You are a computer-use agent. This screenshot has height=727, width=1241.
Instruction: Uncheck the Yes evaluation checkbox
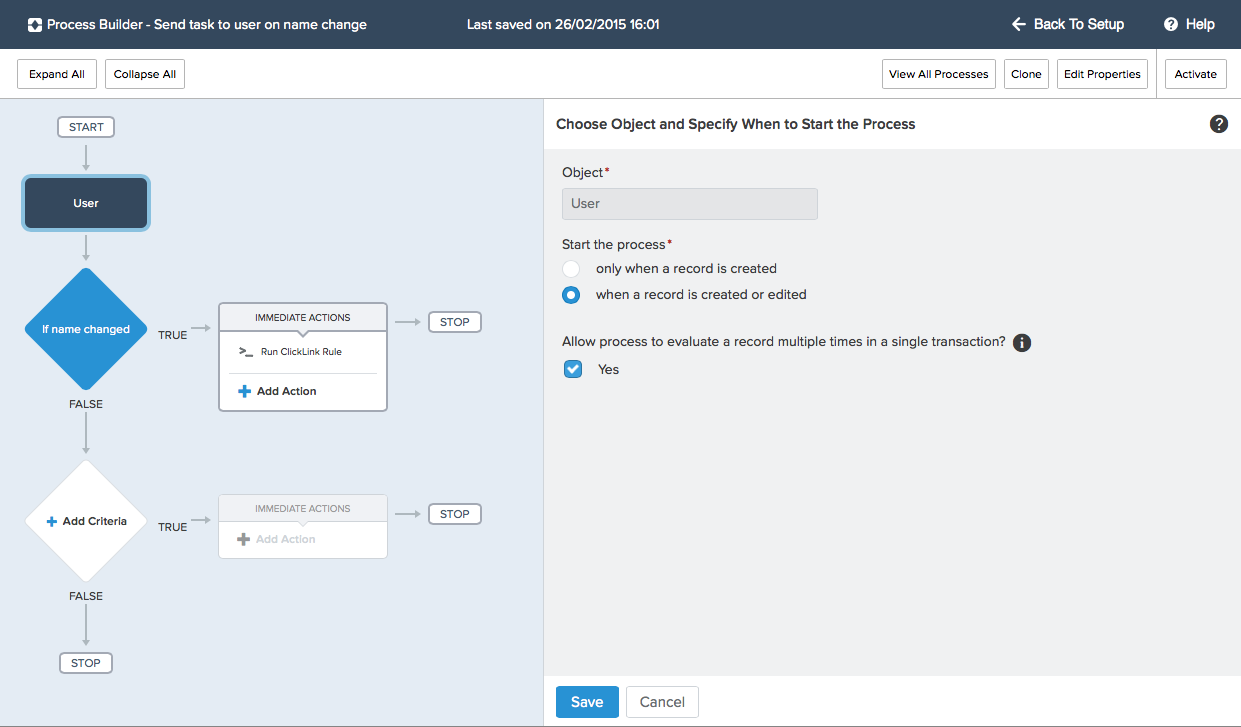click(x=572, y=368)
